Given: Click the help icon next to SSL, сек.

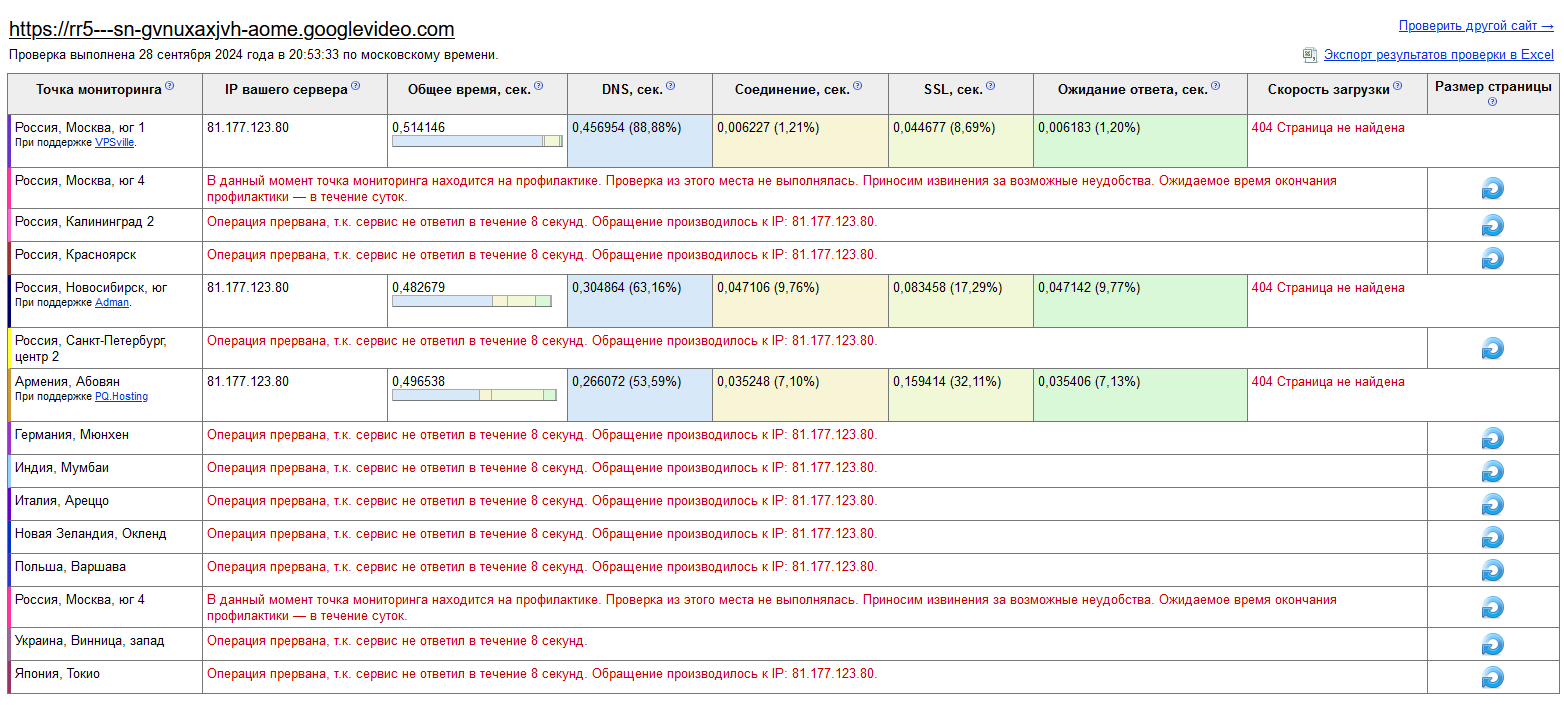Looking at the screenshot, I should (x=991, y=86).
